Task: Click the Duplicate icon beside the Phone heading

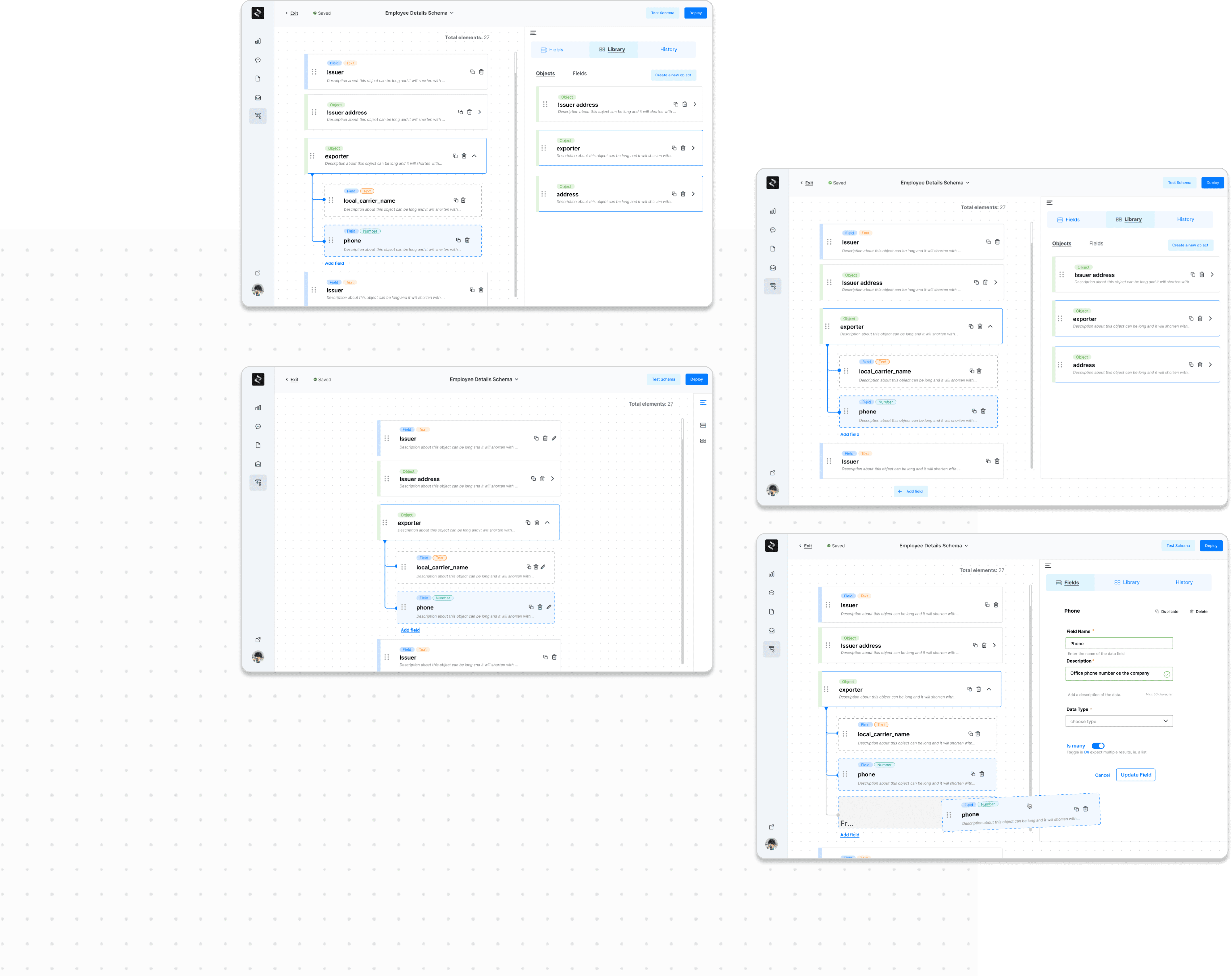Action: click(x=1157, y=611)
